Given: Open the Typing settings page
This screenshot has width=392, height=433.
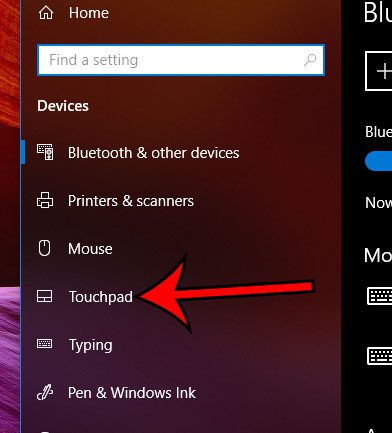Looking at the screenshot, I should click(x=90, y=345).
